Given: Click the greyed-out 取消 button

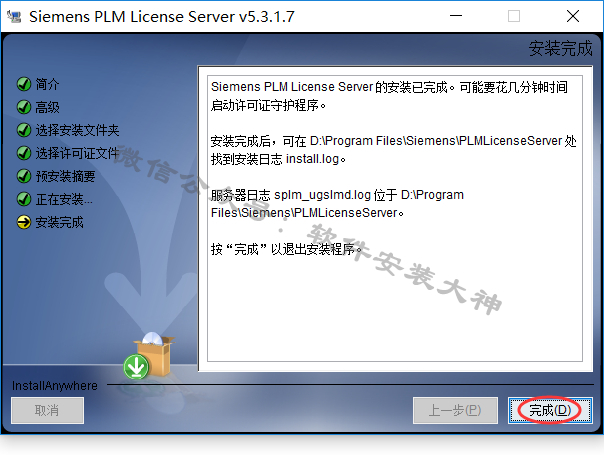Looking at the screenshot, I should 47,410.
